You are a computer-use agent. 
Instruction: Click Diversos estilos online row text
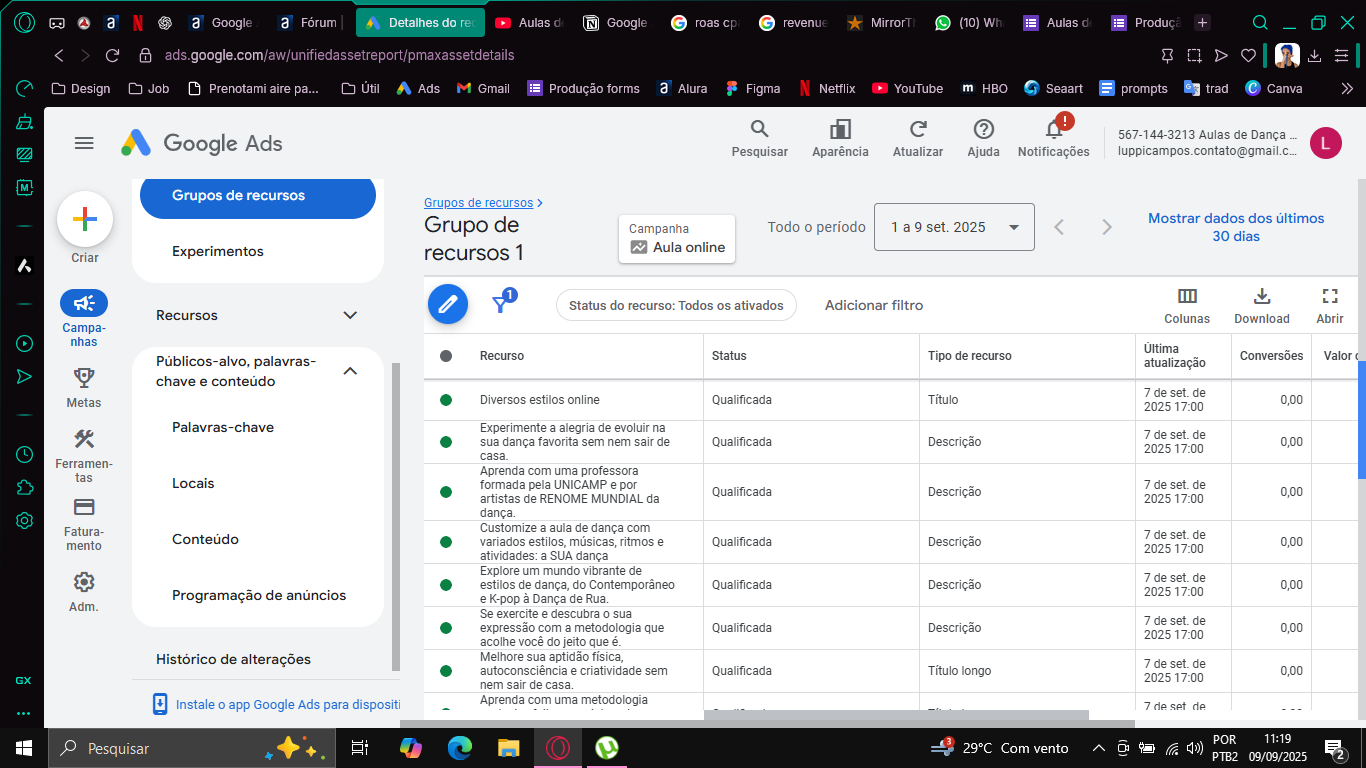click(x=540, y=400)
